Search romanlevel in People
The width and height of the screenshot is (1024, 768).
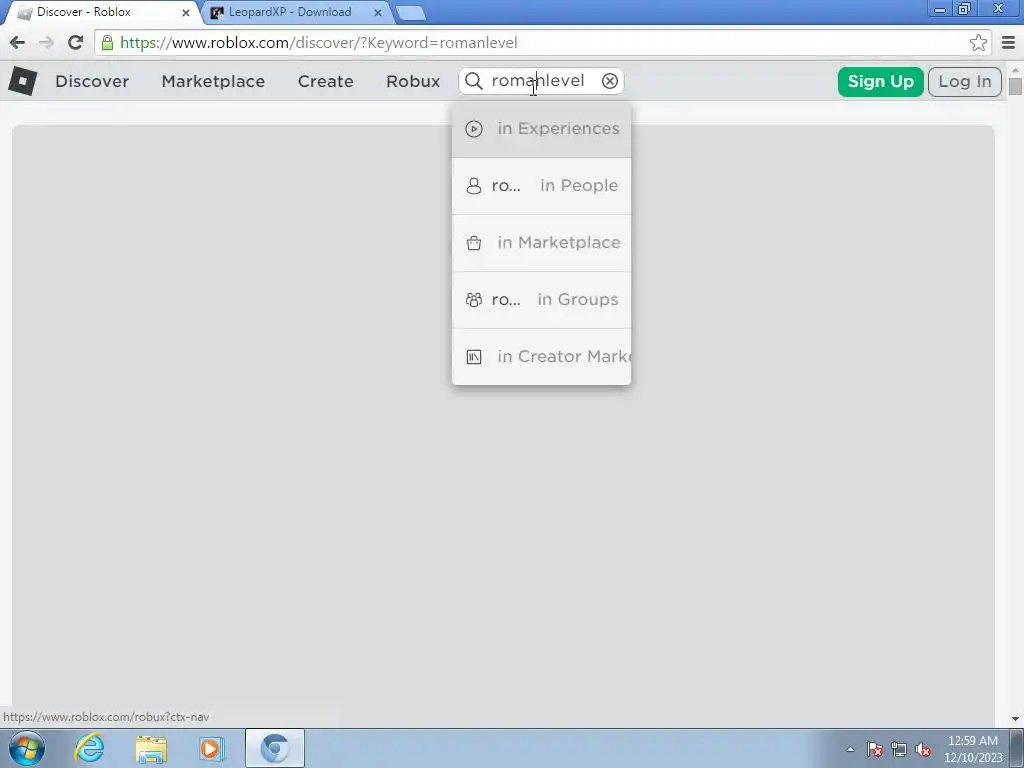click(541, 185)
